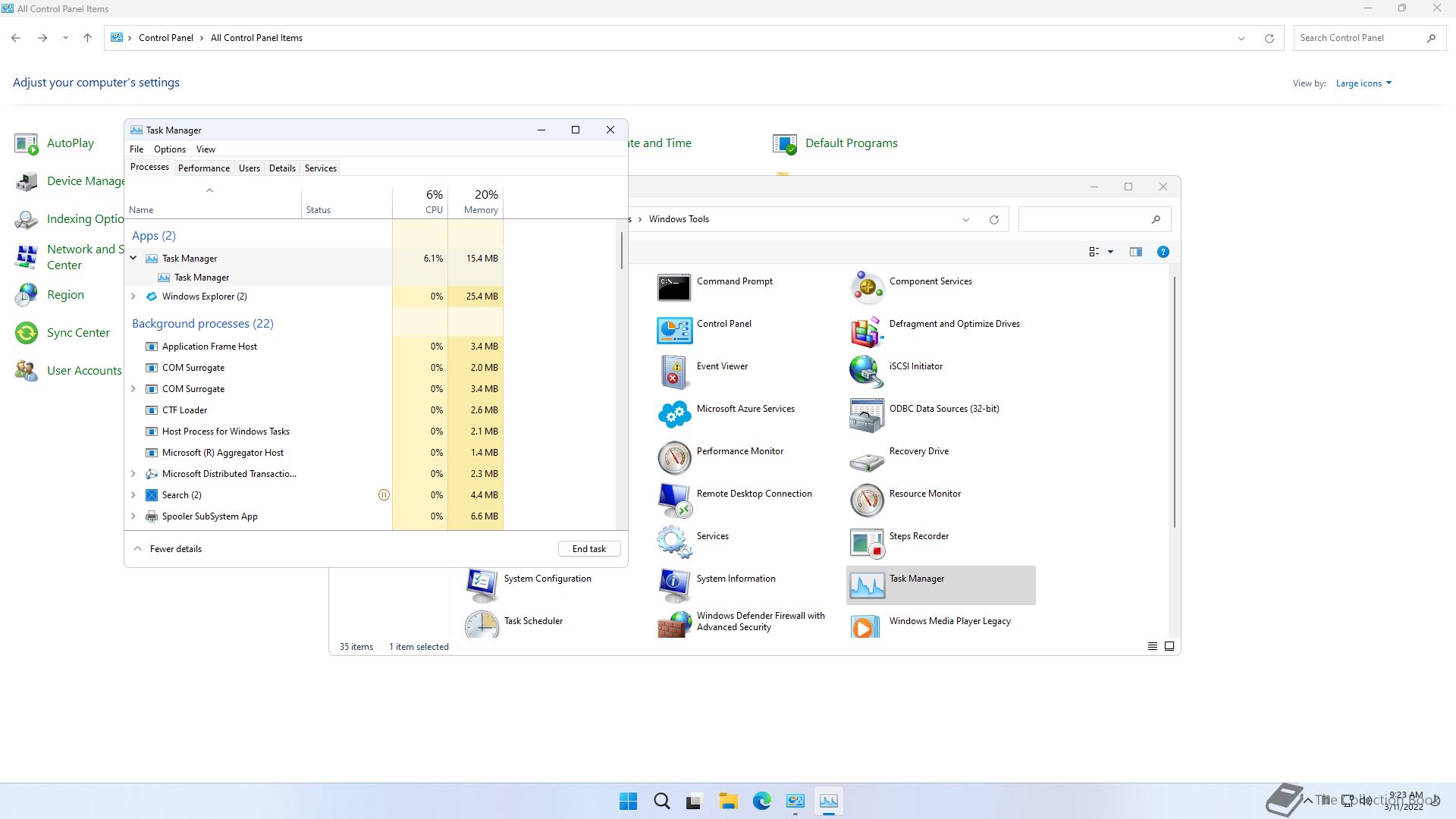The height and width of the screenshot is (819, 1456).
Task: Open Event Viewer icon
Action: click(x=674, y=372)
